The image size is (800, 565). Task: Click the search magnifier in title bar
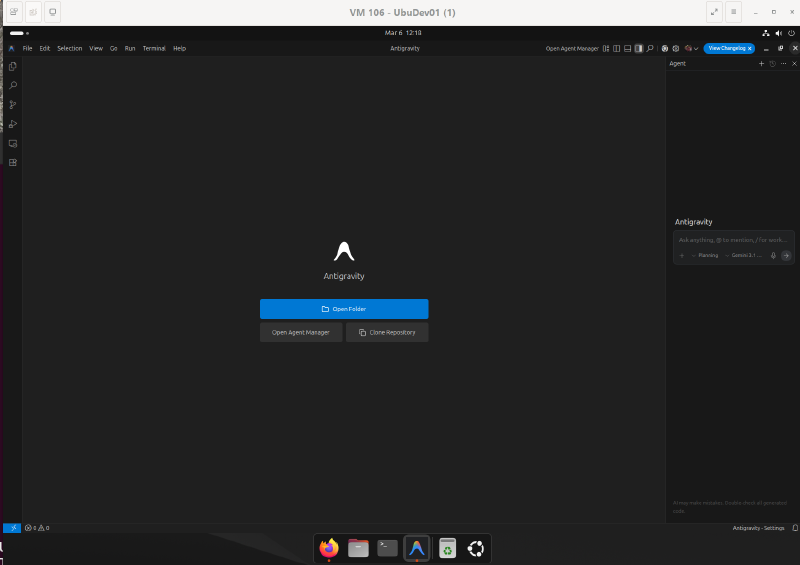tap(650, 48)
